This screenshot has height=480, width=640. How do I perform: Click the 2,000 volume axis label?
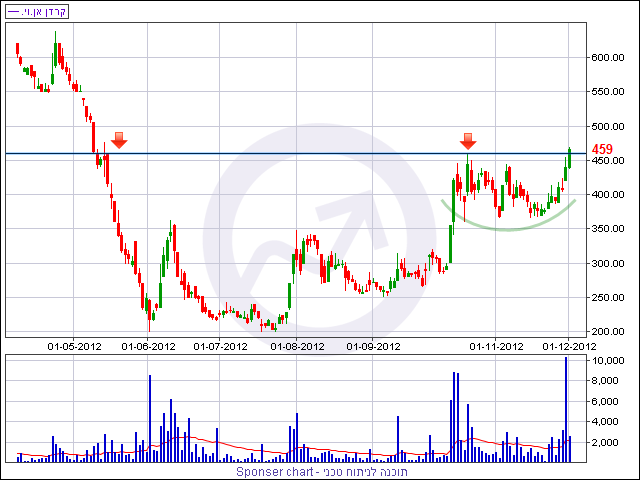pos(608,442)
